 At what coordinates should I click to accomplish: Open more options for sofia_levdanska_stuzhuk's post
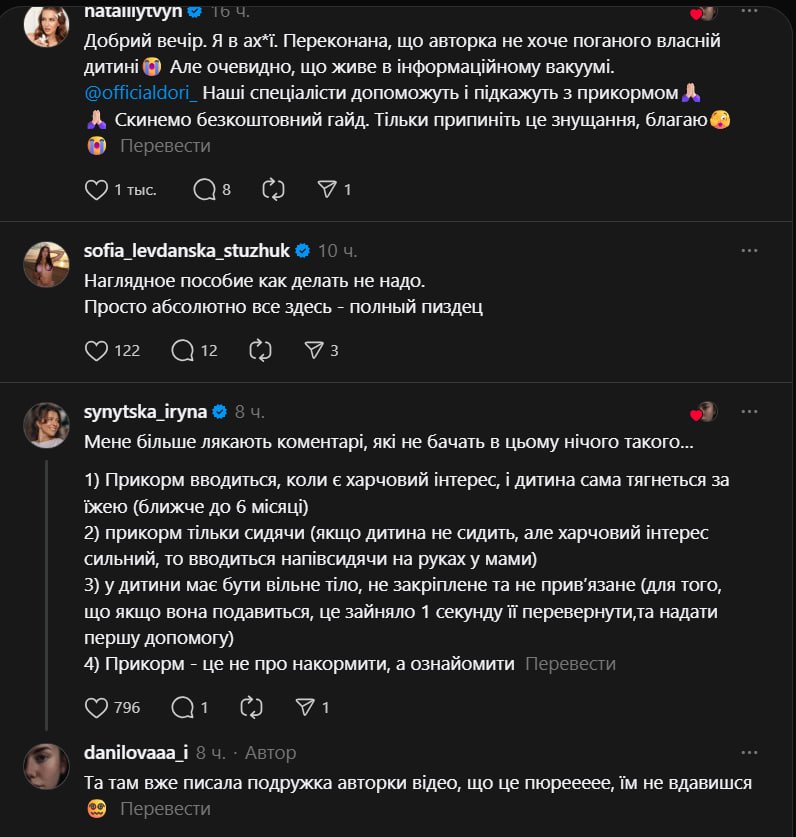coord(749,251)
